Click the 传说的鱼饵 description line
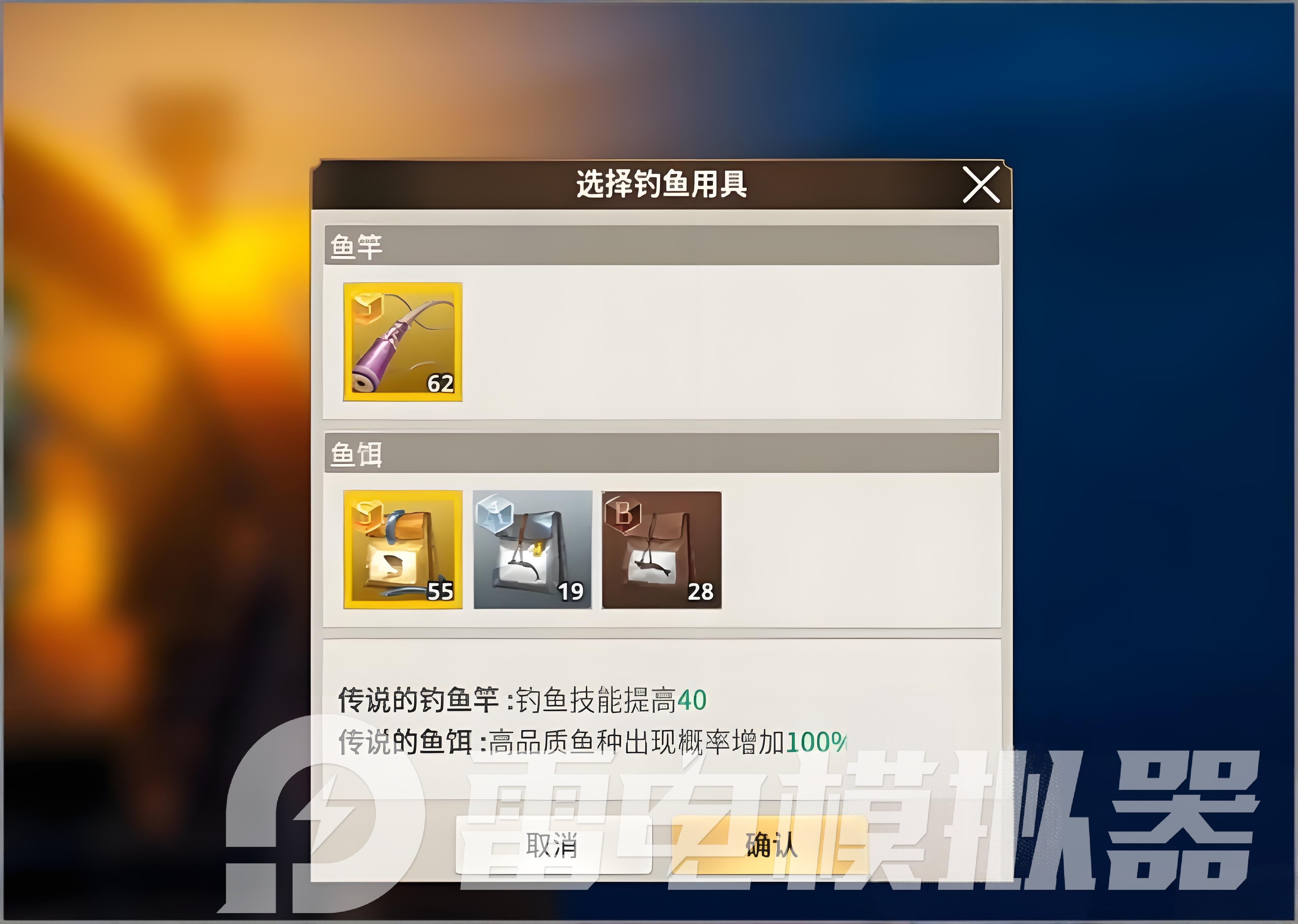This screenshot has height=924, width=1298. [592, 742]
